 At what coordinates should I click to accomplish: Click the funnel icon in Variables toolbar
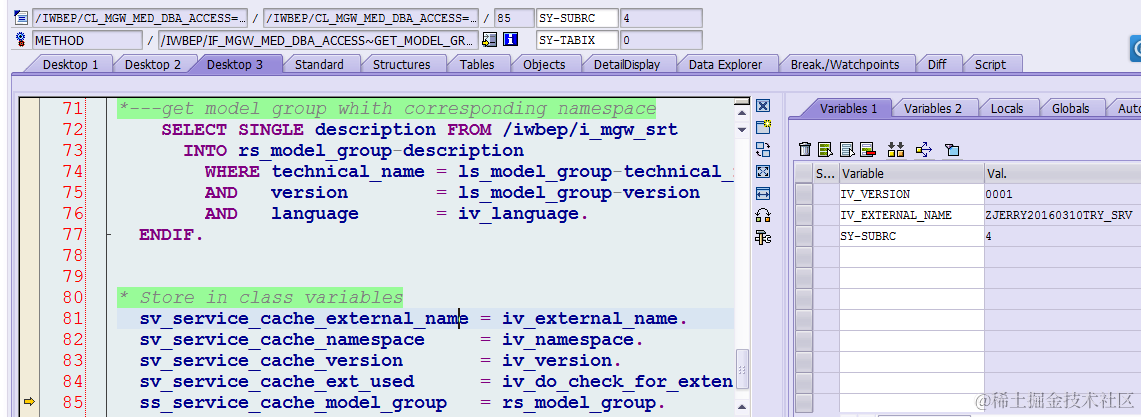point(952,151)
